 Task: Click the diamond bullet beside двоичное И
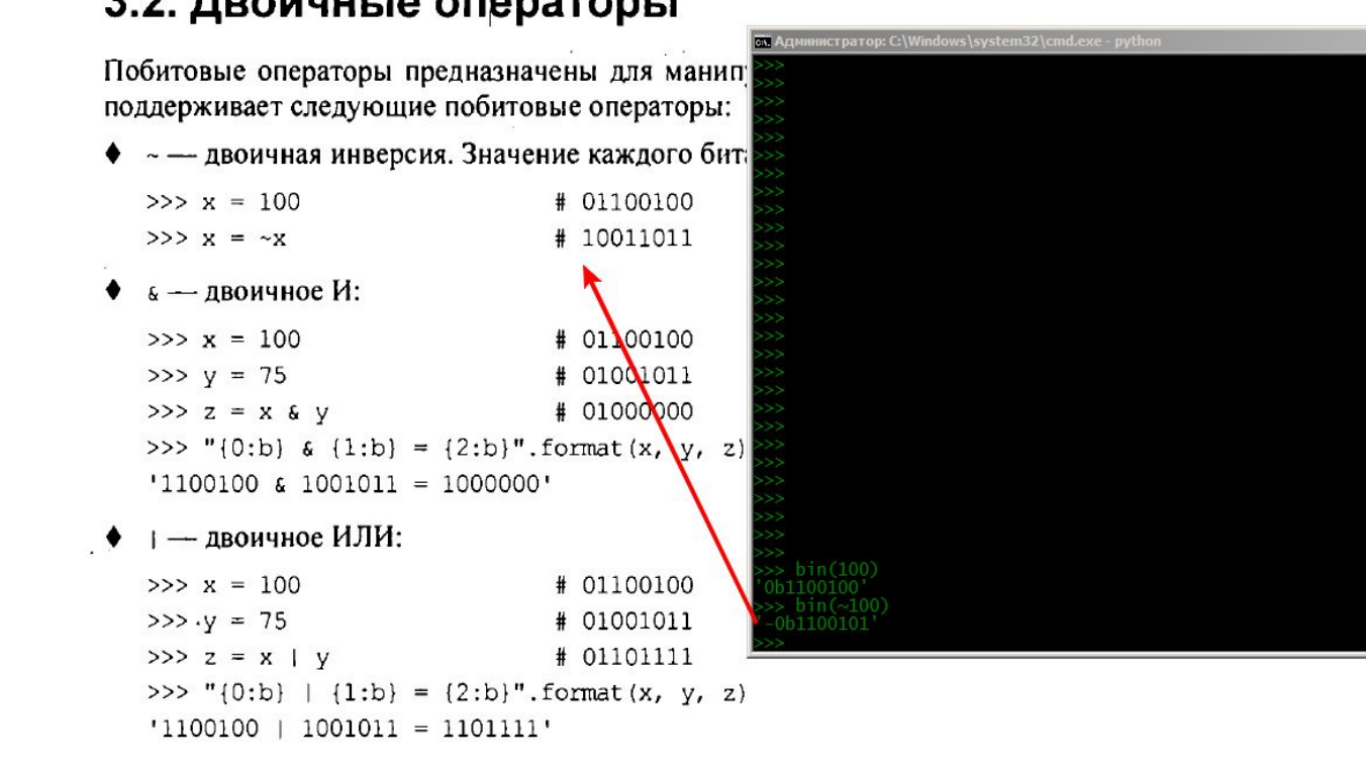pyautogui.click(x=113, y=292)
